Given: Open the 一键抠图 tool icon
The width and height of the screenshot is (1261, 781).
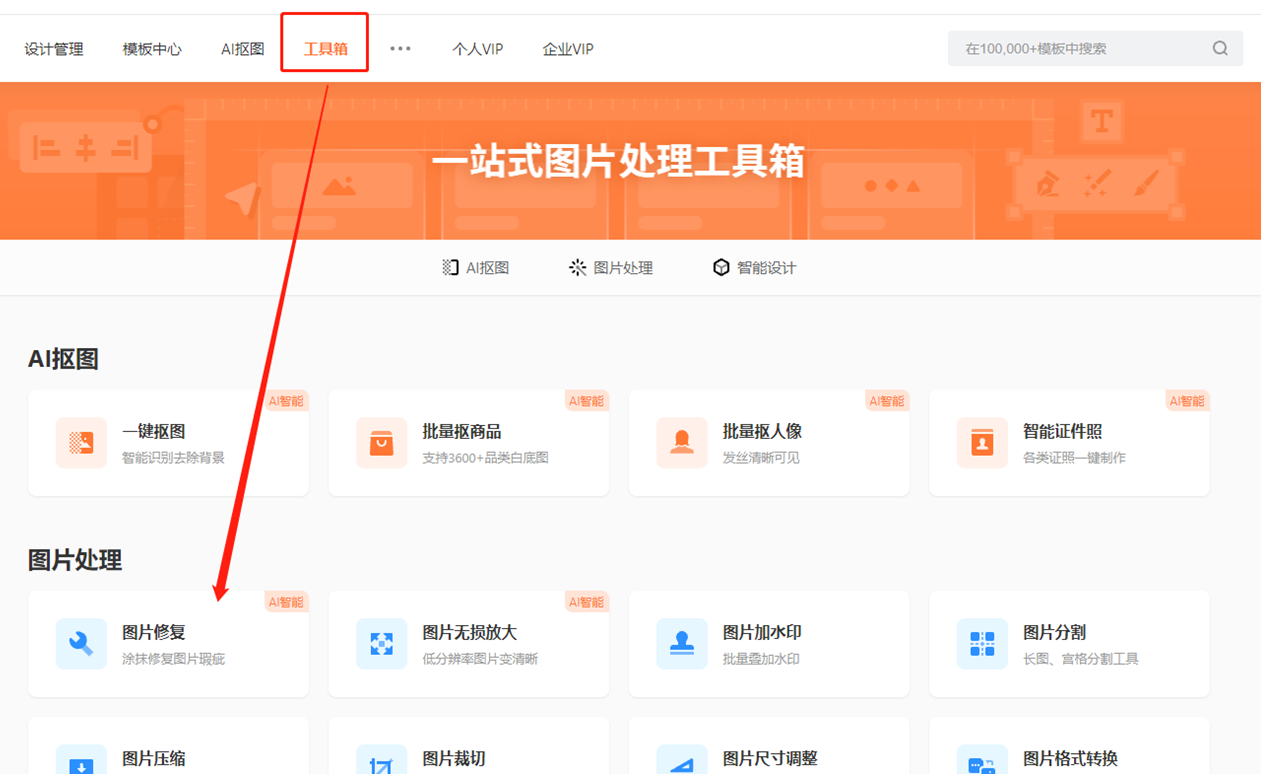Looking at the screenshot, I should point(81,443).
